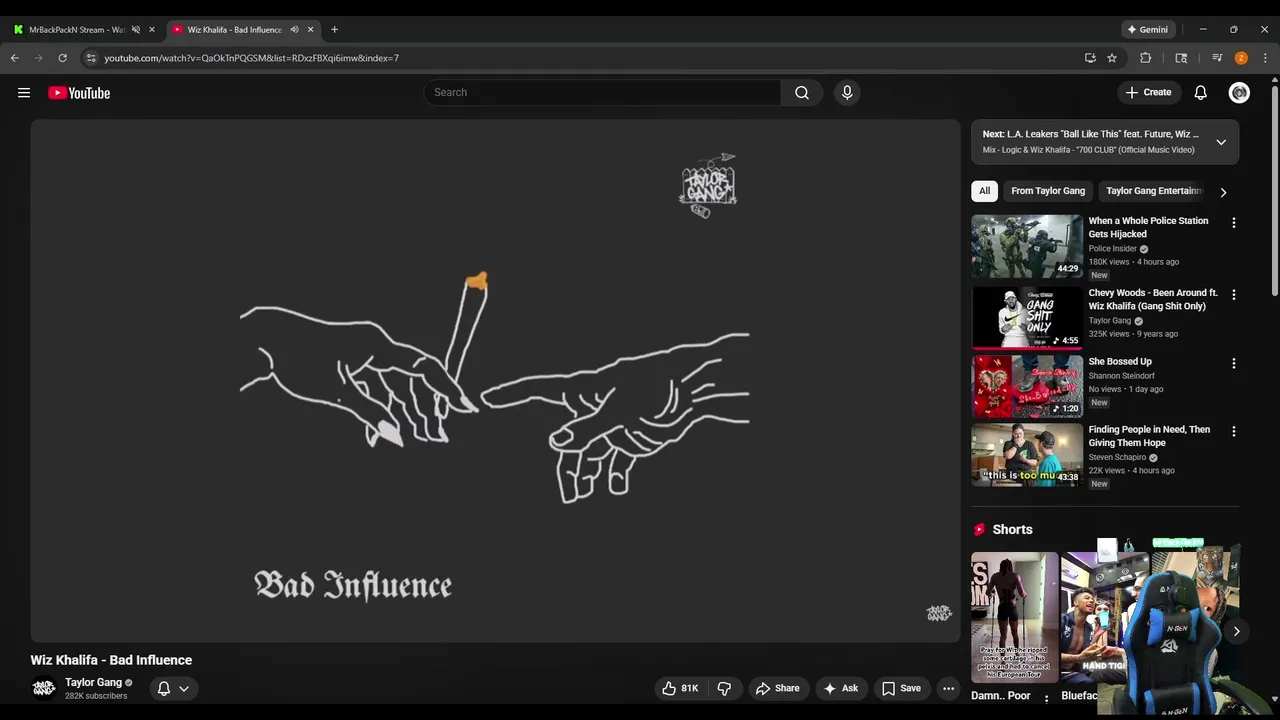Click the Ask button

pyautogui.click(x=840, y=688)
